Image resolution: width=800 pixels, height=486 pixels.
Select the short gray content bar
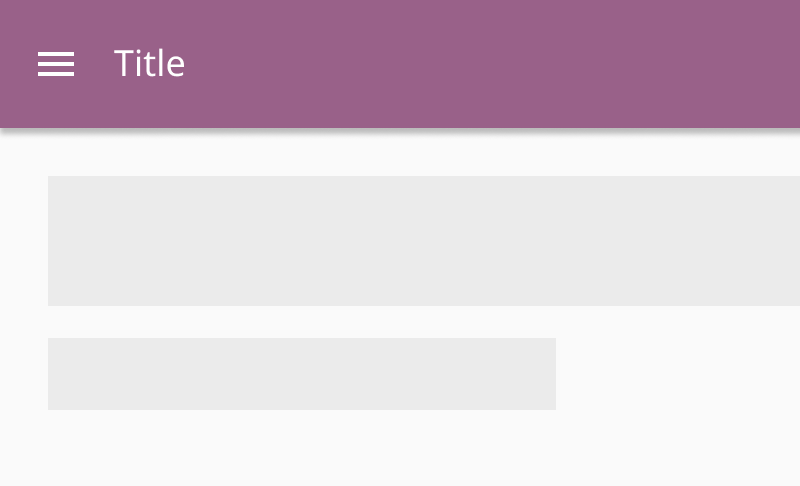click(x=302, y=374)
